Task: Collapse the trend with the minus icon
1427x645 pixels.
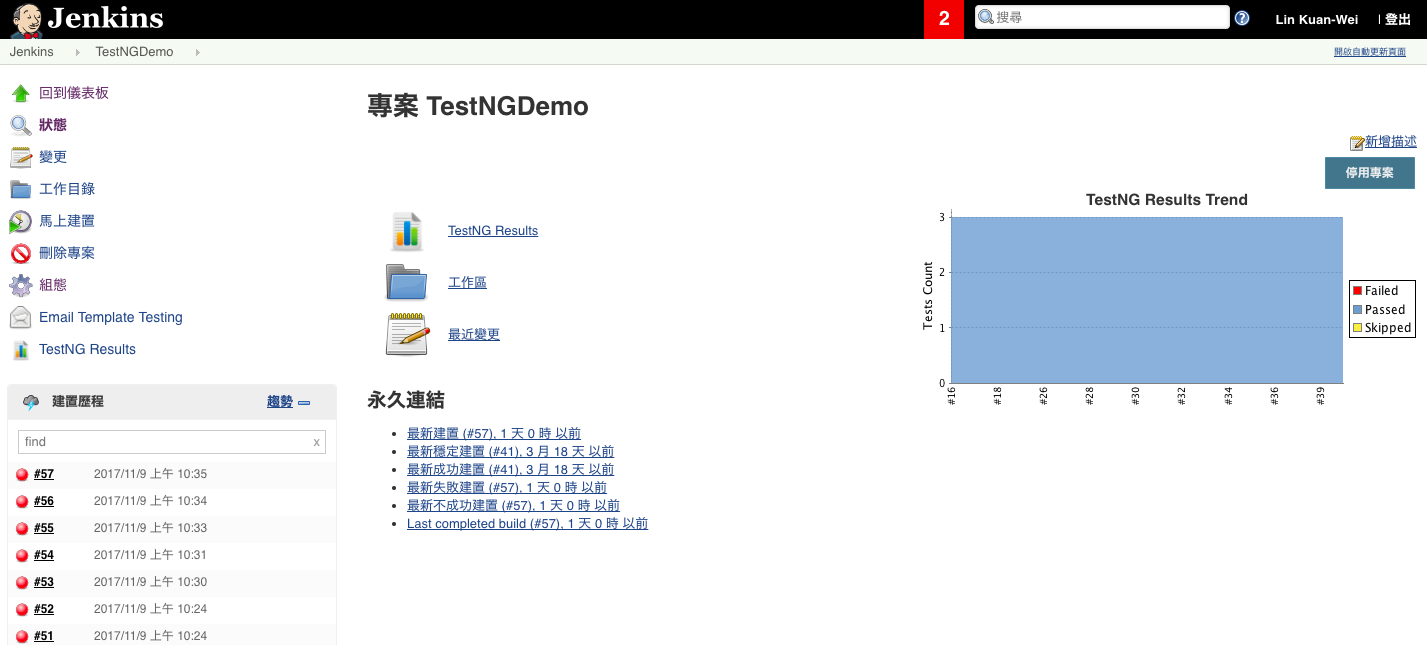Action: [x=304, y=403]
